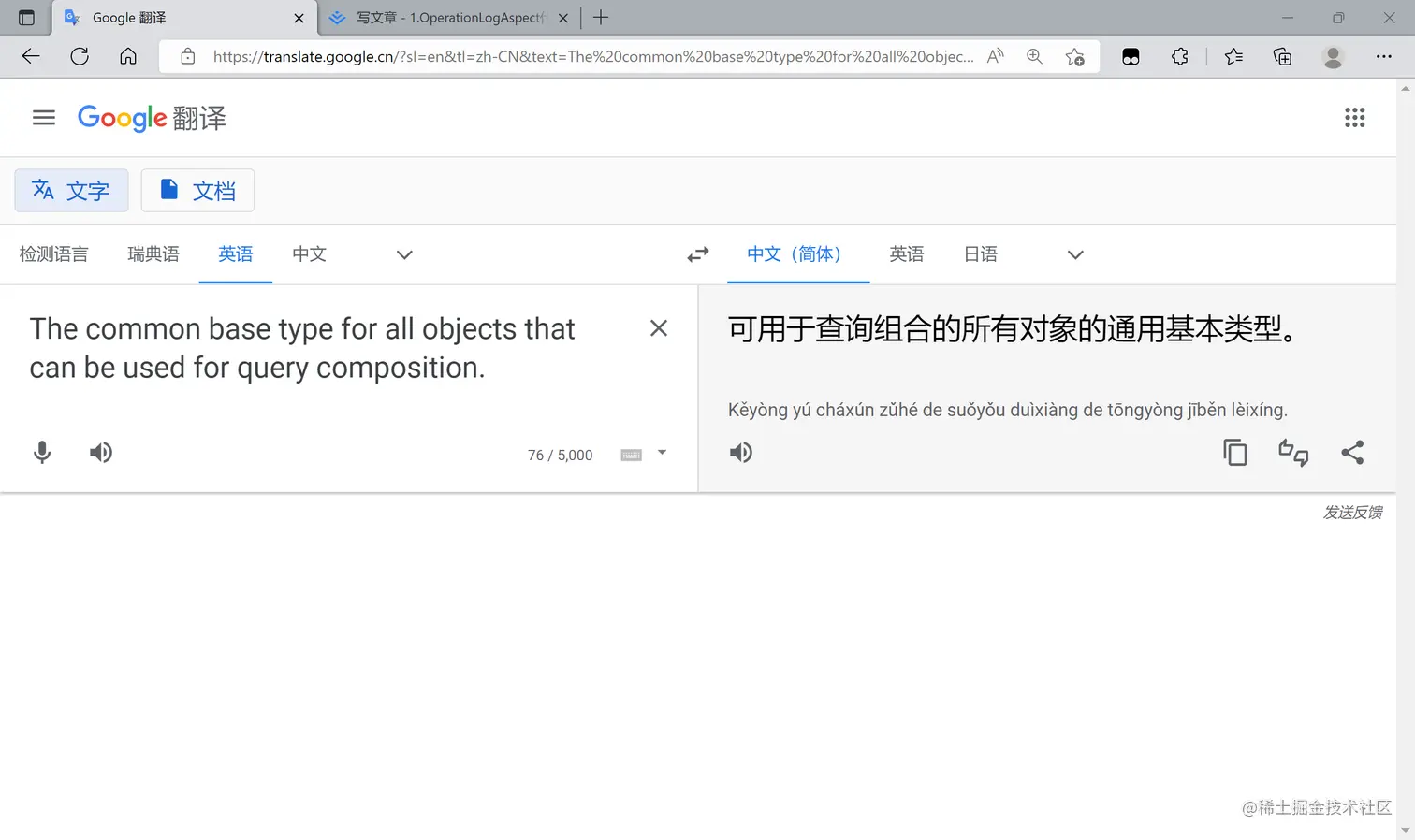Swap source and target languages
1415x840 pixels.
pyautogui.click(x=698, y=254)
